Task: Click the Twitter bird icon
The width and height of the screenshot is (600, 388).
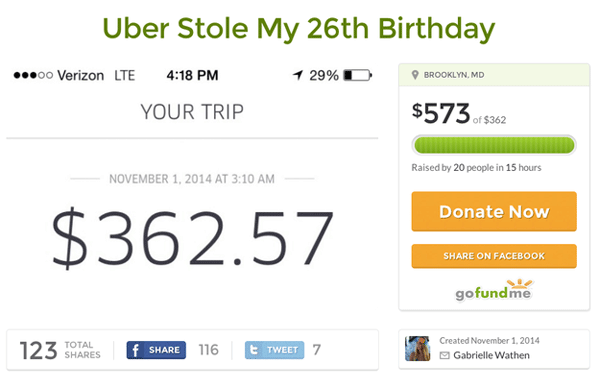Action: (x=254, y=350)
